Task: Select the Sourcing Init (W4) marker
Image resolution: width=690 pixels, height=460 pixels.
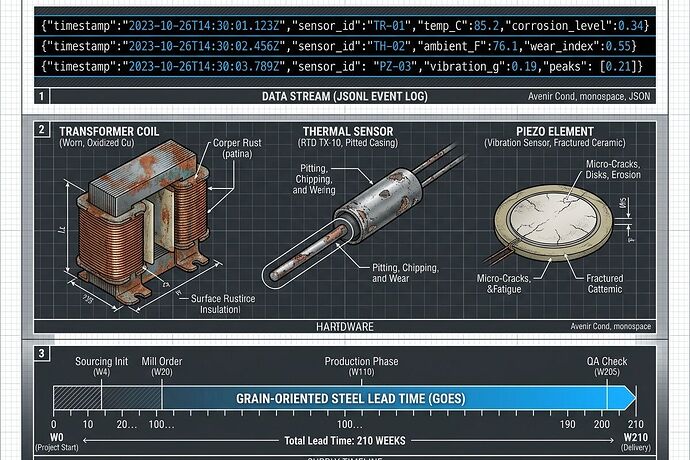Action: [x=101, y=366]
